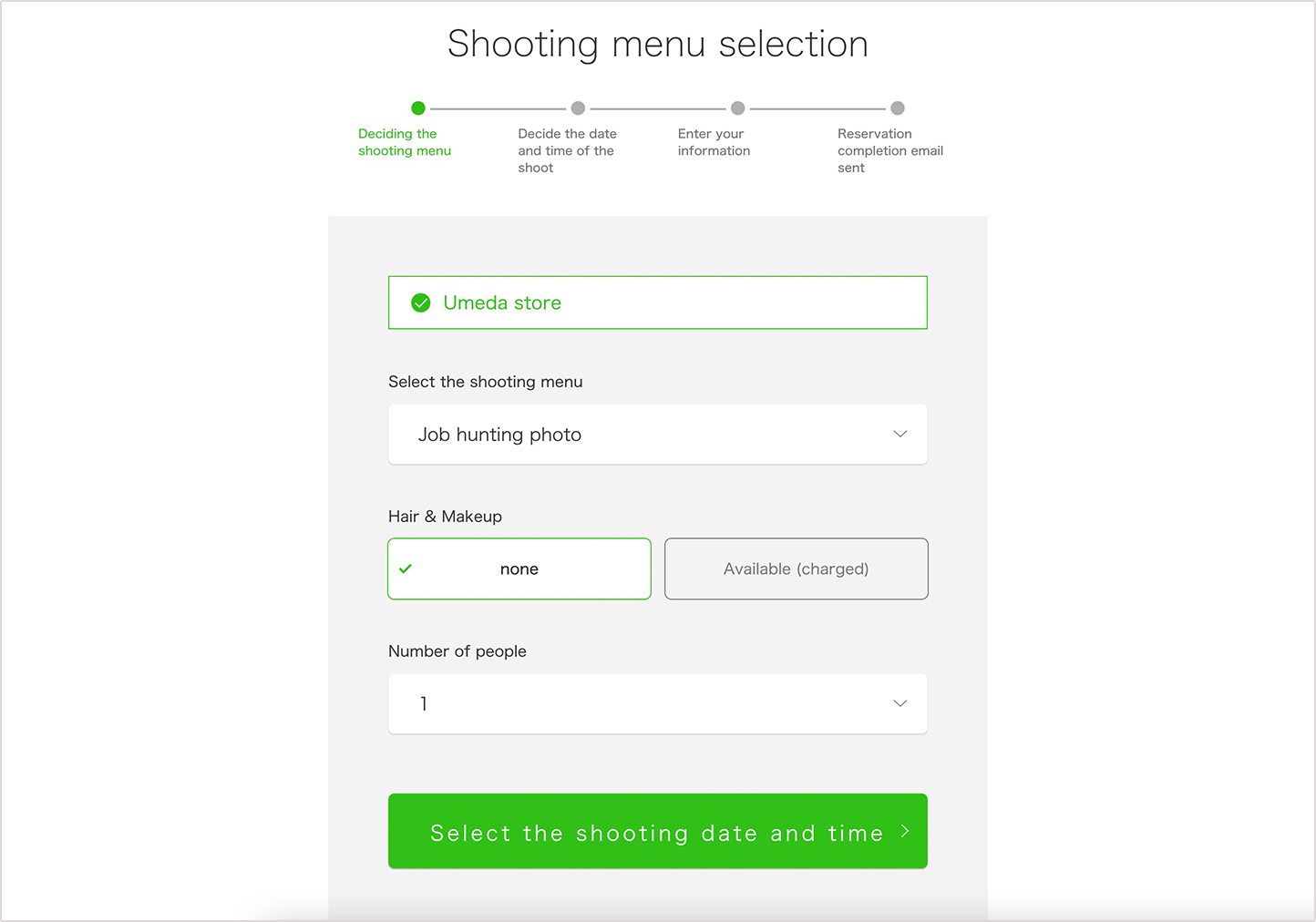Deselect the Umeda store selection box
Image resolution: width=1316 pixels, height=922 pixels.
point(657,302)
